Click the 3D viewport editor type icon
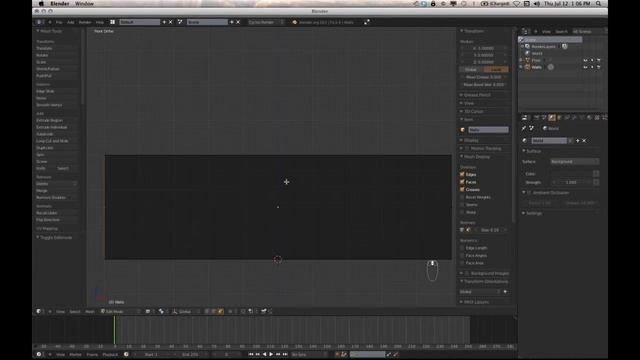 (x=39, y=311)
